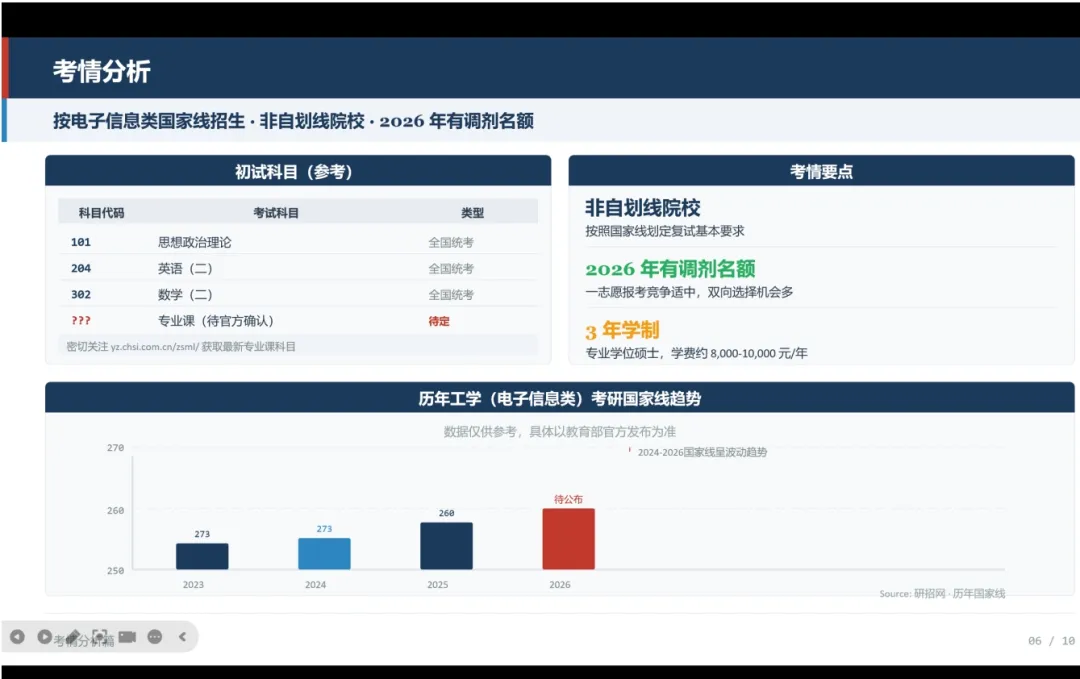Click 数学（二）subject name
The image size is (1080, 679).
pos(185,295)
